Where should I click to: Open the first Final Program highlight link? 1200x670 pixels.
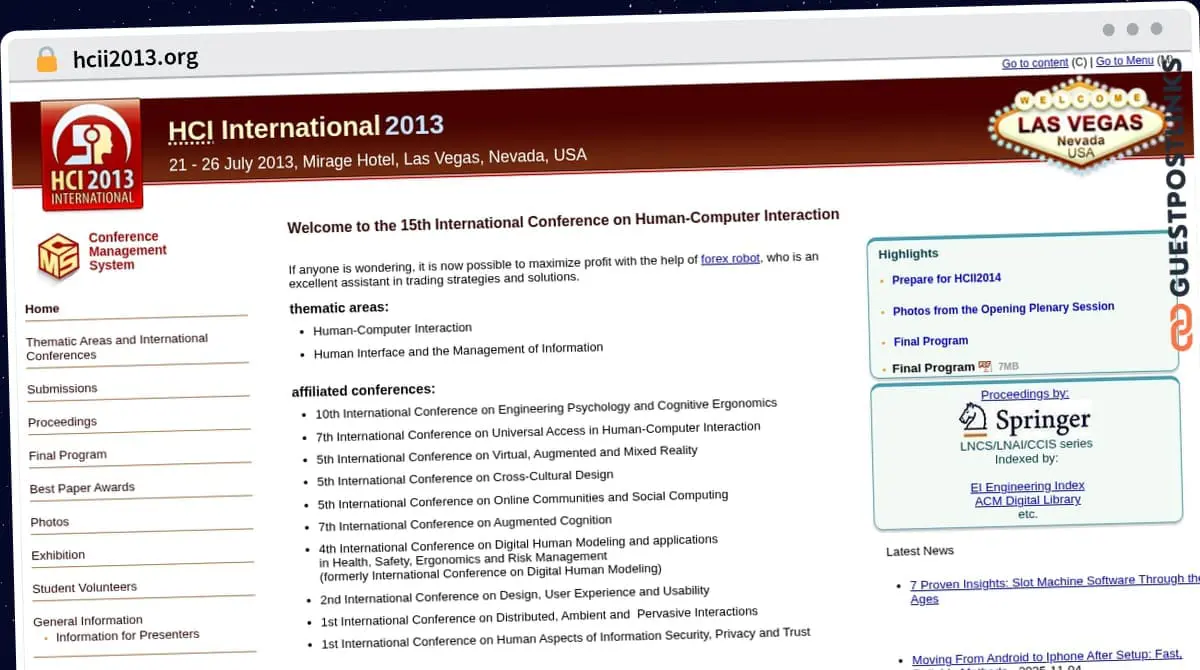point(931,341)
